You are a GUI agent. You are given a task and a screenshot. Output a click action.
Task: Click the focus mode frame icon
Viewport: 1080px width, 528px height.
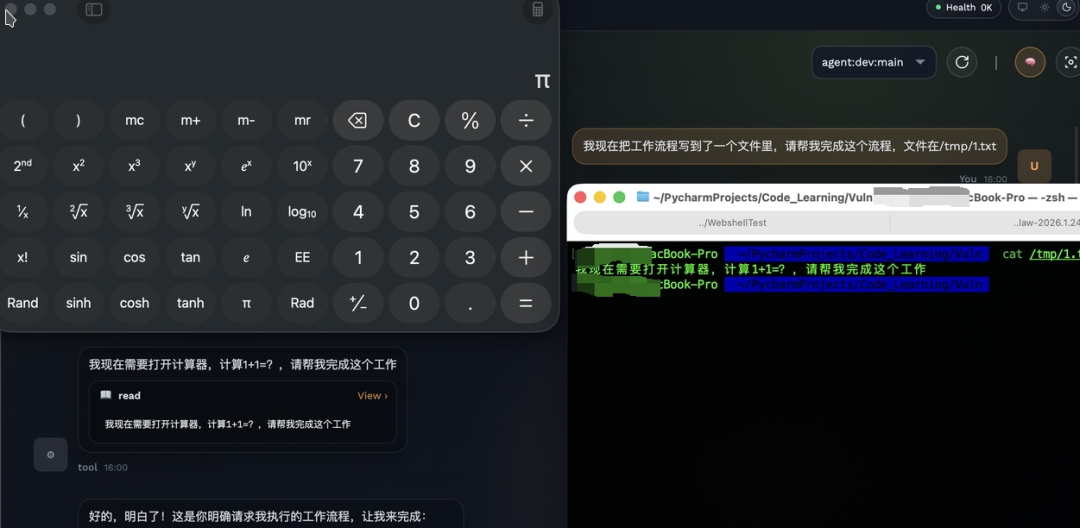coord(1069,63)
